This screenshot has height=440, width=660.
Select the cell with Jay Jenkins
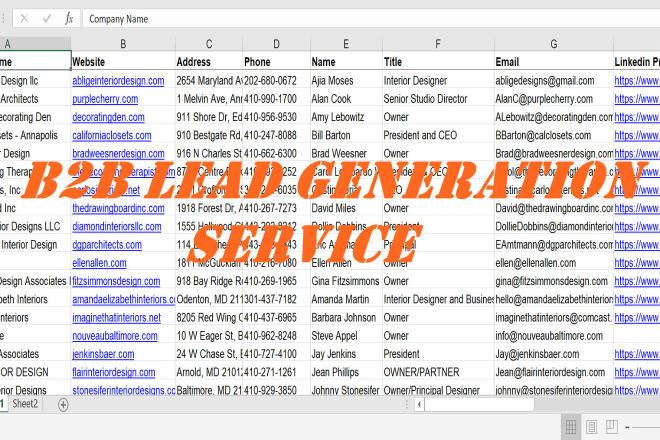point(346,354)
